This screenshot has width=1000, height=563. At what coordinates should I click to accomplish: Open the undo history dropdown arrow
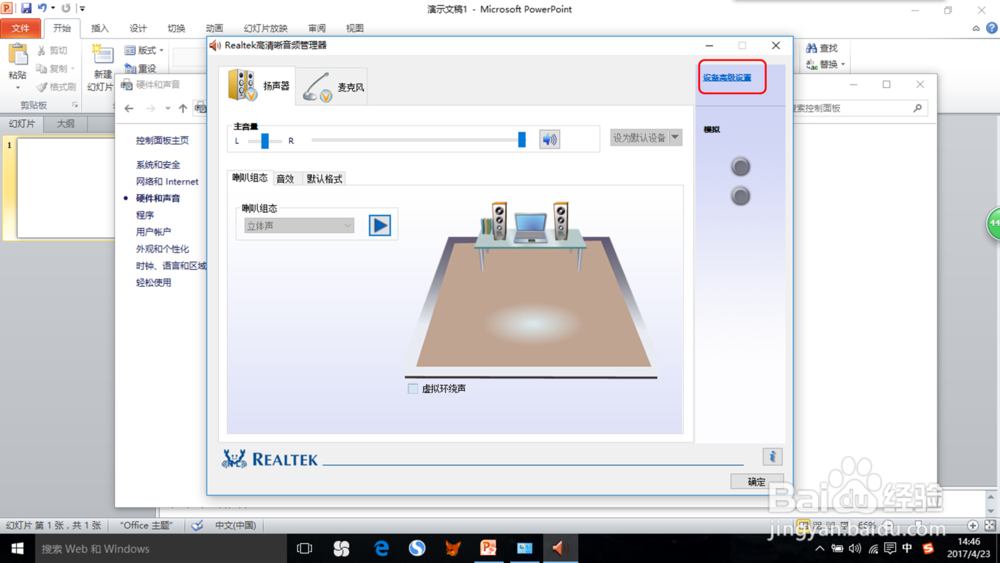click(53, 8)
